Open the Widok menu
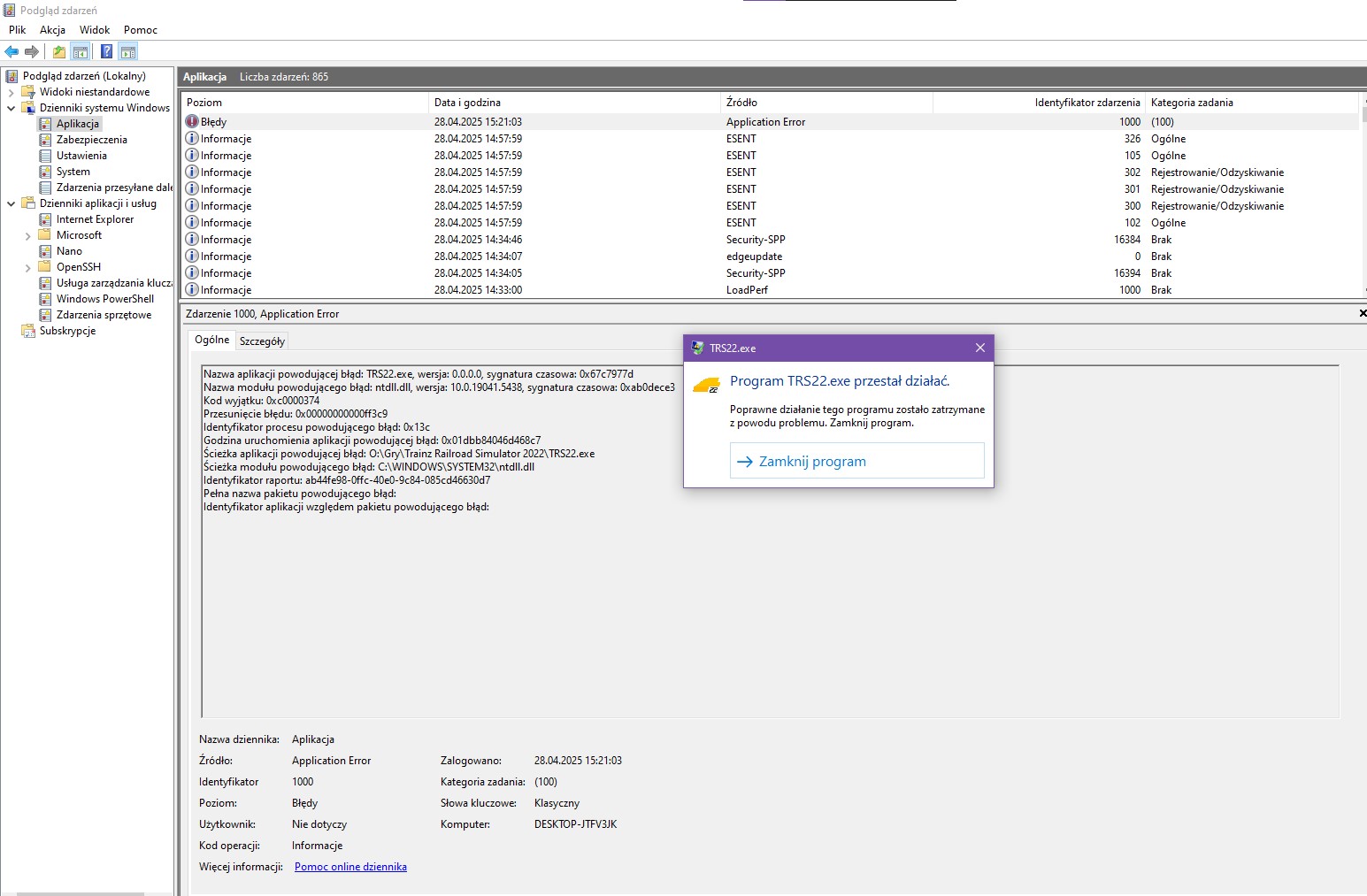The width and height of the screenshot is (1367, 896). [x=95, y=30]
